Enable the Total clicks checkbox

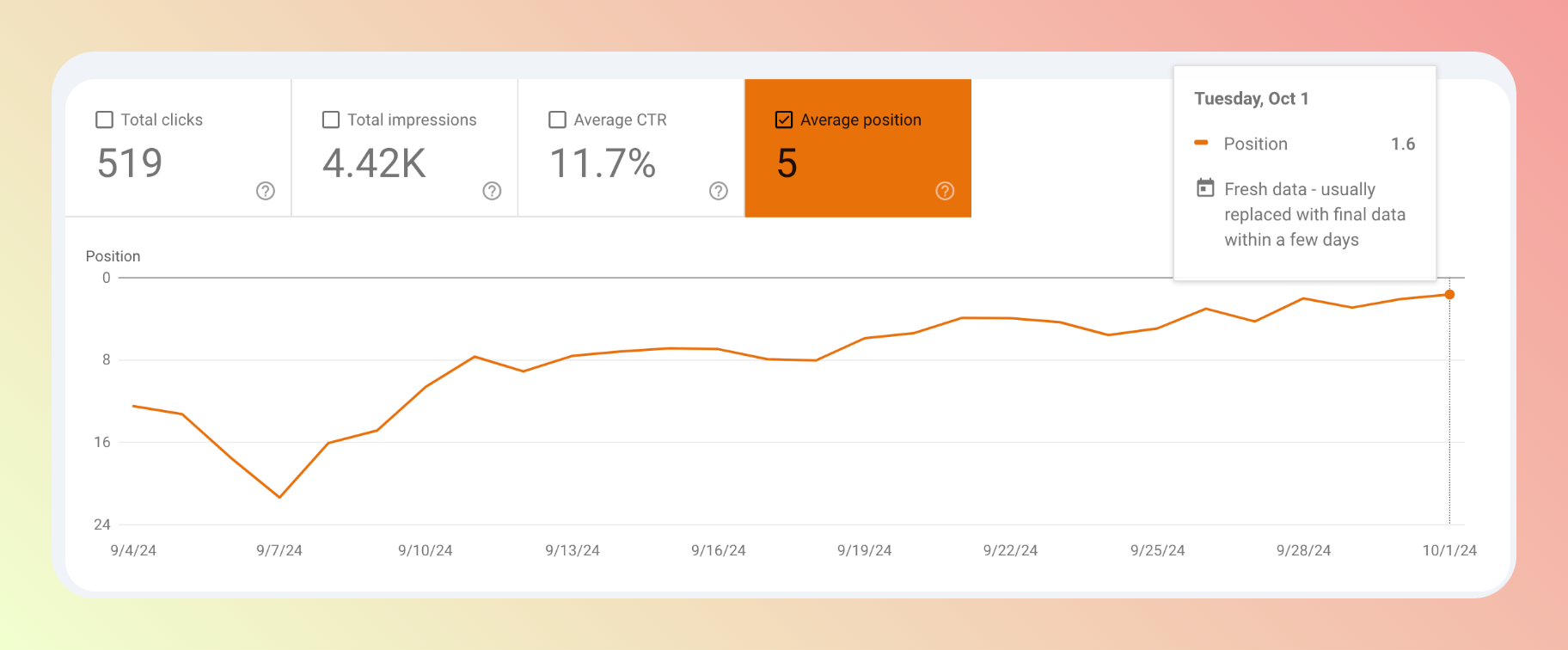click(104, 120)
